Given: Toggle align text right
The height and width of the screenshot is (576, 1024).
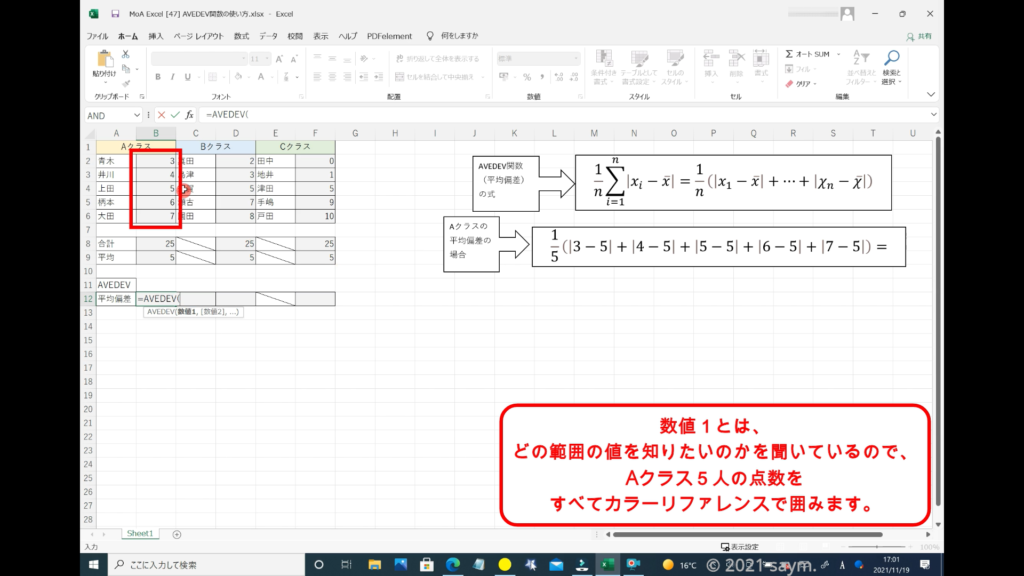Looking at the screenshot, I should click(x=347, y=77).
